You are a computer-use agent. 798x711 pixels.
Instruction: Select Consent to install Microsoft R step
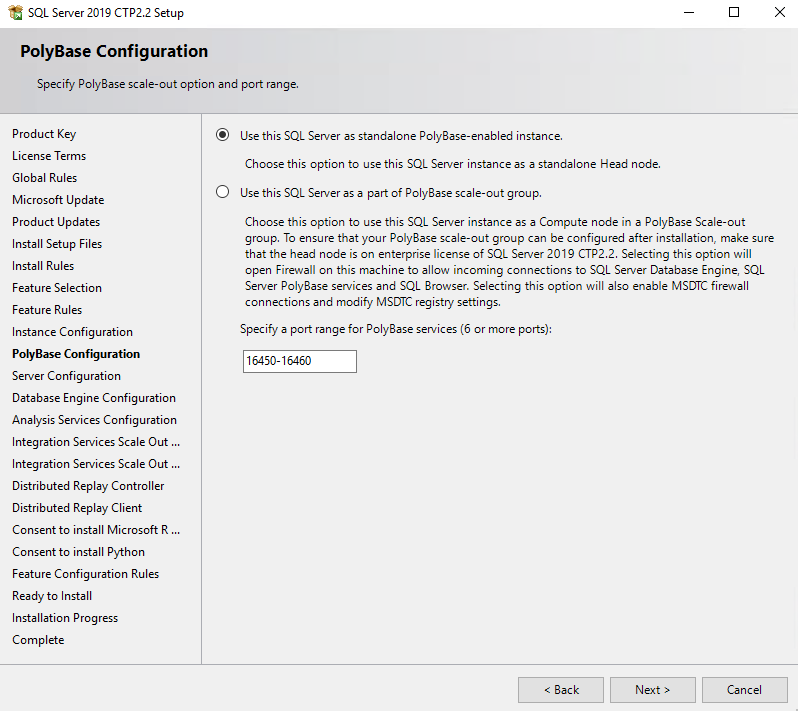[x=96, y=530]
